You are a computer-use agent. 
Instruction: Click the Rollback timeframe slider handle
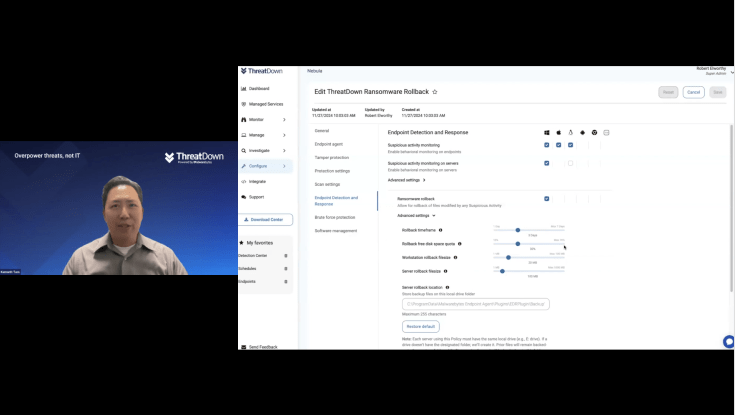click(518, 230)
